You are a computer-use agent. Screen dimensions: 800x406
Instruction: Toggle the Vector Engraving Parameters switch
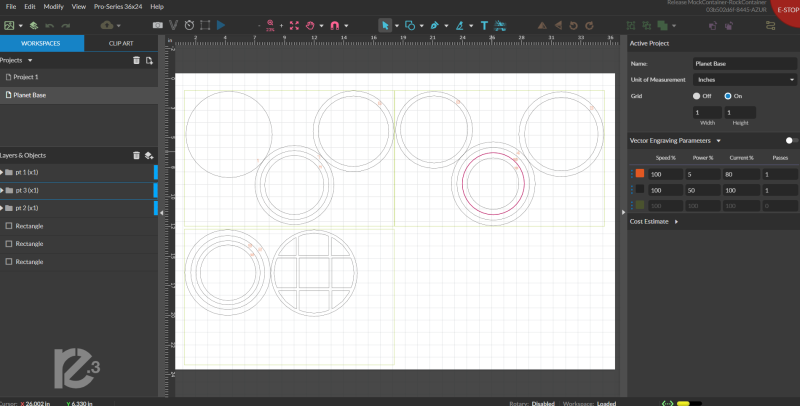click(x=791, y=141)
